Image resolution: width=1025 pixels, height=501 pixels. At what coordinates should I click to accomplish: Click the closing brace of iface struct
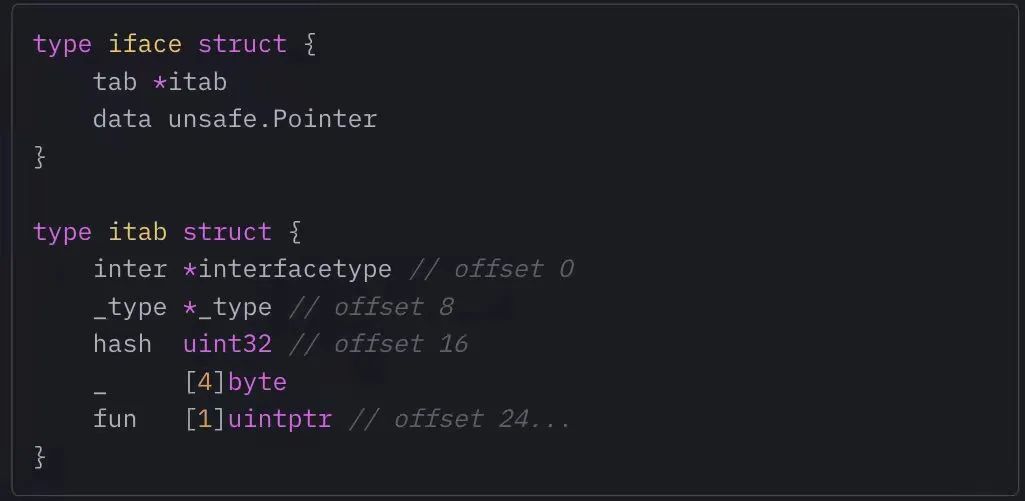40,157
